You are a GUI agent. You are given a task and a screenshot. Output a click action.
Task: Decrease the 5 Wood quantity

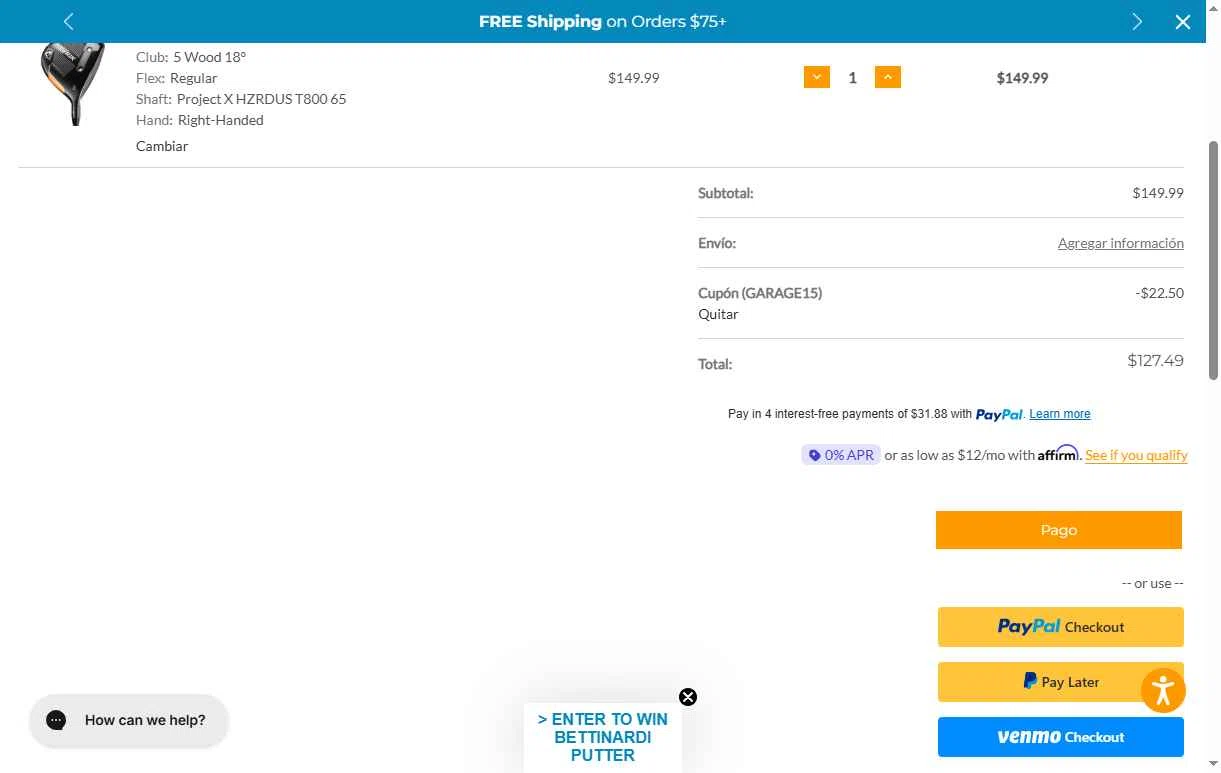pyautogui.click(x=817, y=77)
